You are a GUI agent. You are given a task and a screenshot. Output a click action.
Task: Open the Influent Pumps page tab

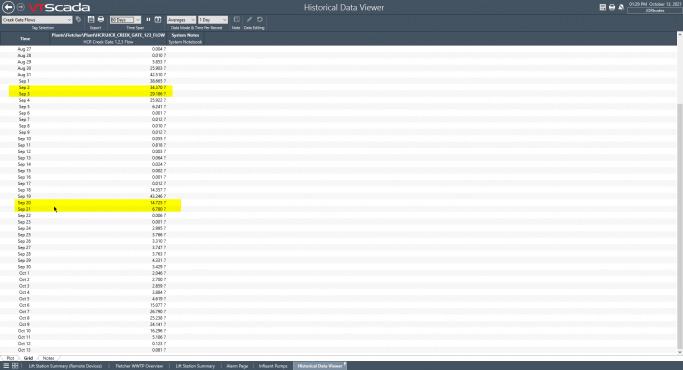coord(273,366)
